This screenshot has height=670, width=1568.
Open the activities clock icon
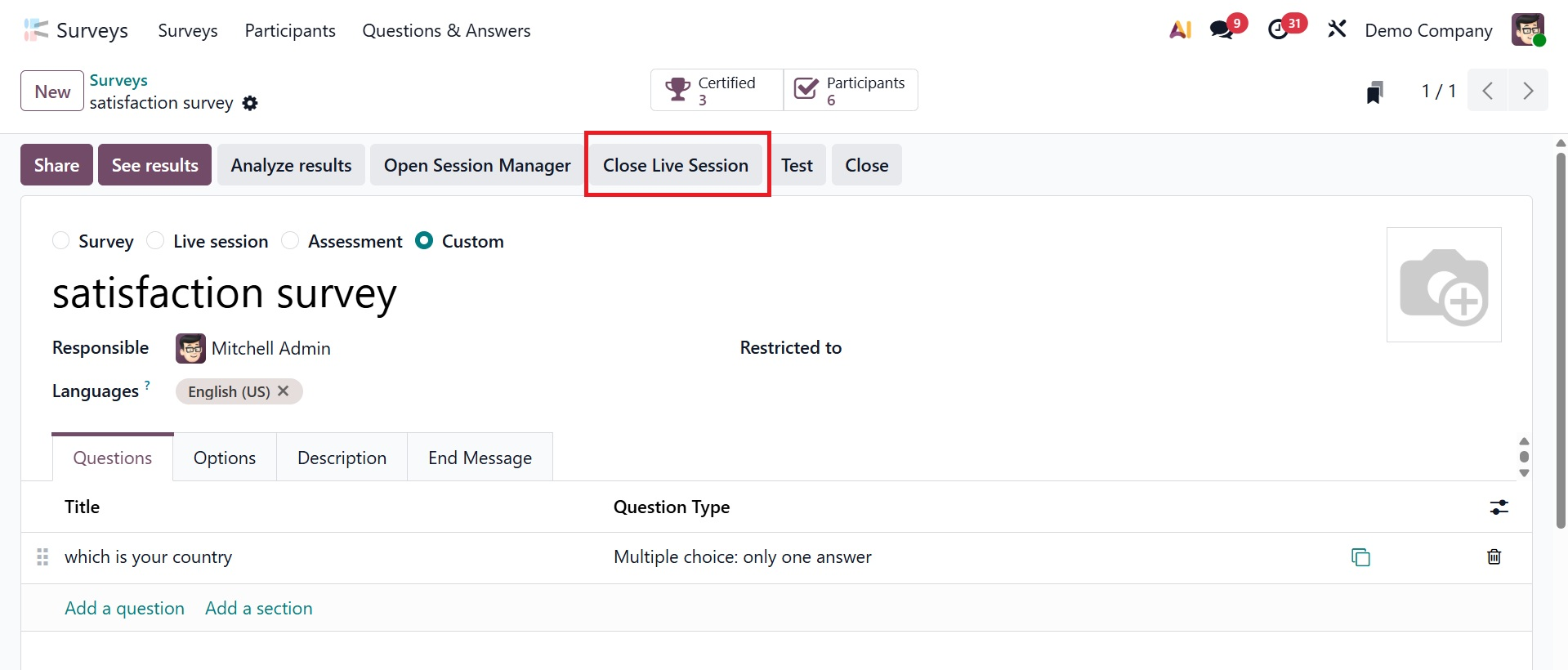[1279, 30]
